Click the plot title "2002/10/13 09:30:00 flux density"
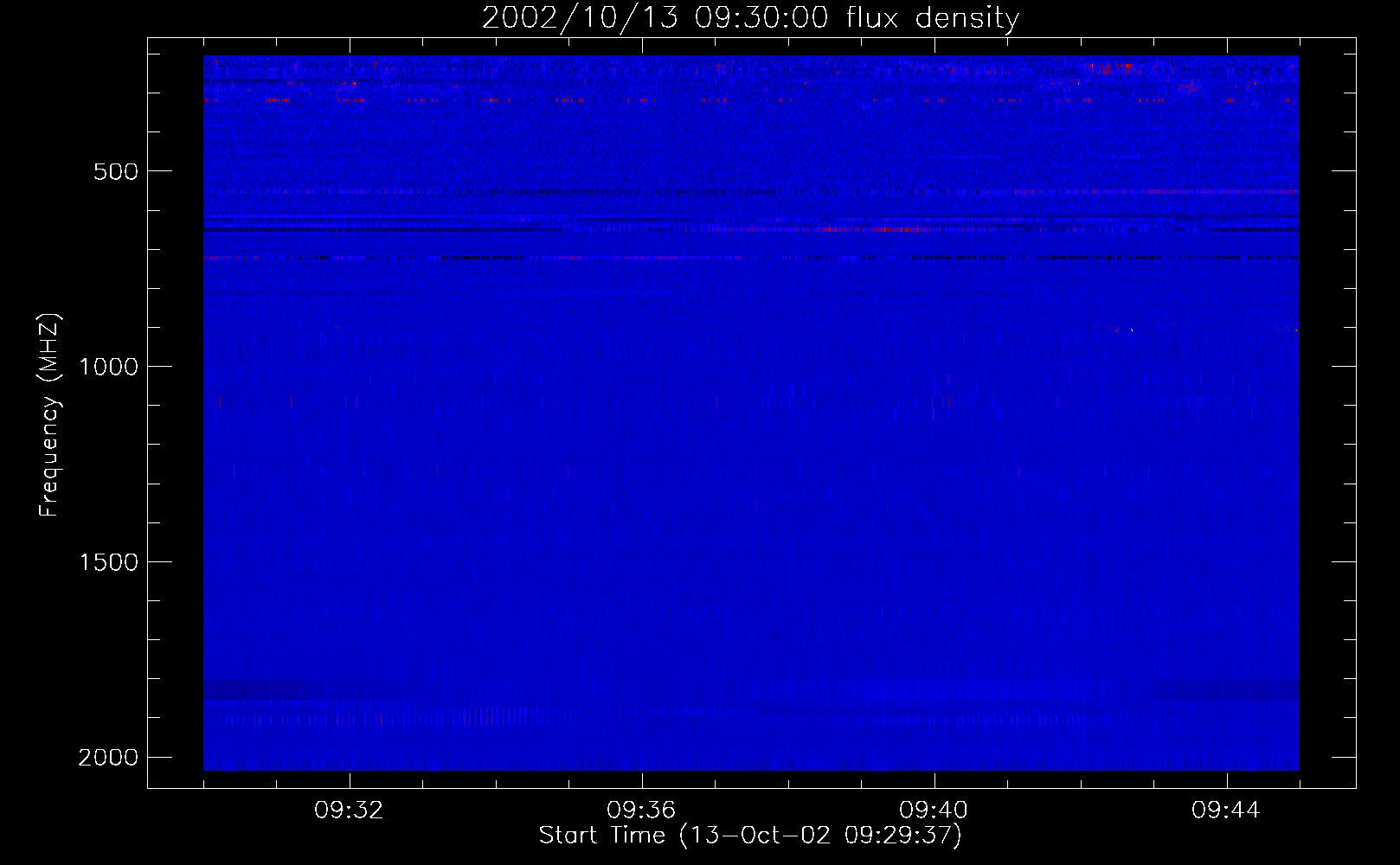Viewport: 1400px width, 865px height. point(750,18)
